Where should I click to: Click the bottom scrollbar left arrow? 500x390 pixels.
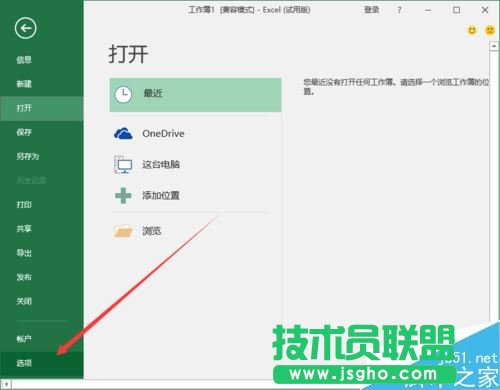pos(6,384)
